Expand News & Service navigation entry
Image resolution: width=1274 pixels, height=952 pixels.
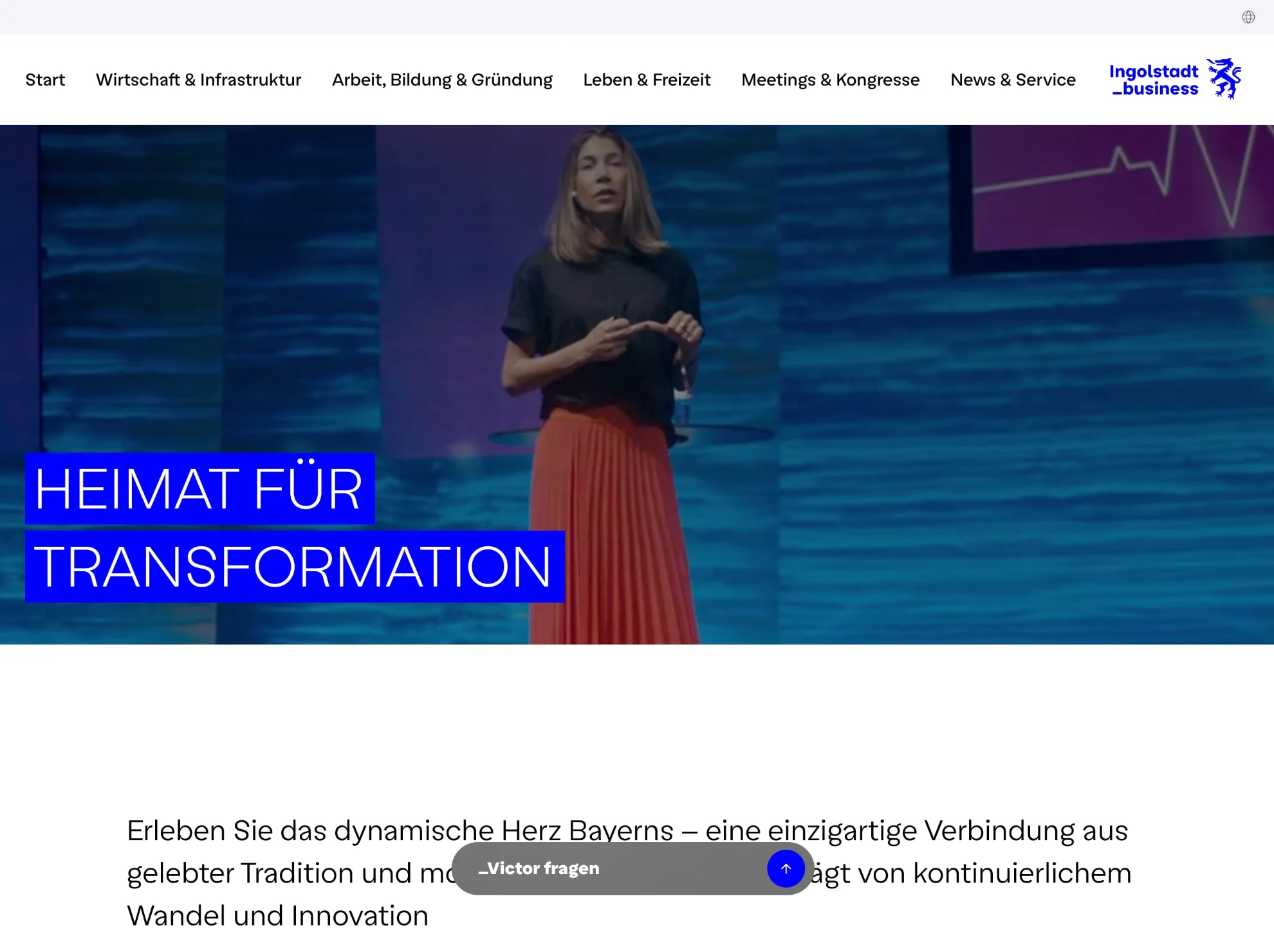(x=1013, y=79)
